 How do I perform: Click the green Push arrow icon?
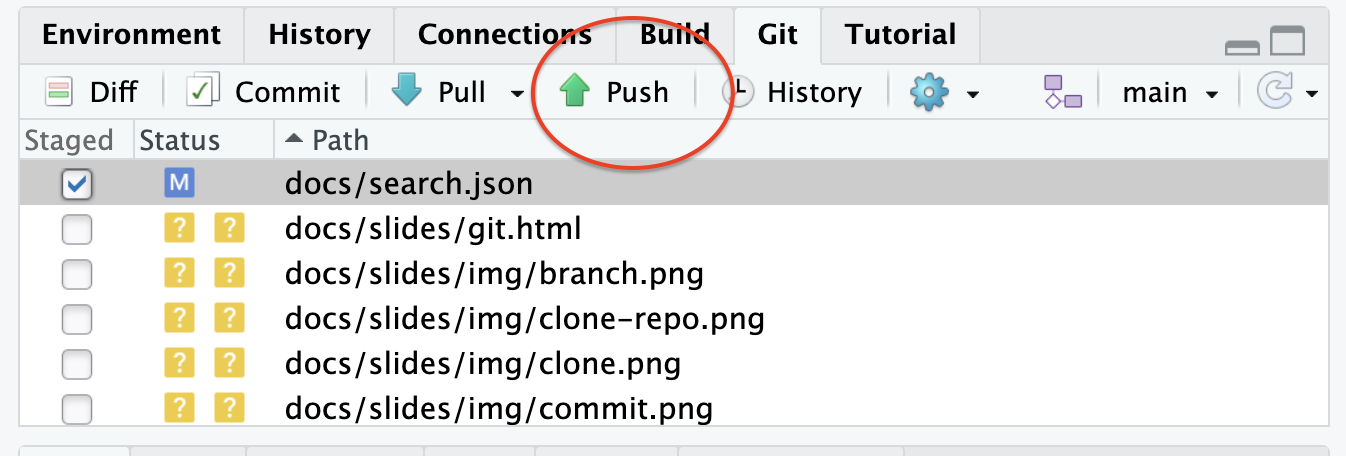575,92
